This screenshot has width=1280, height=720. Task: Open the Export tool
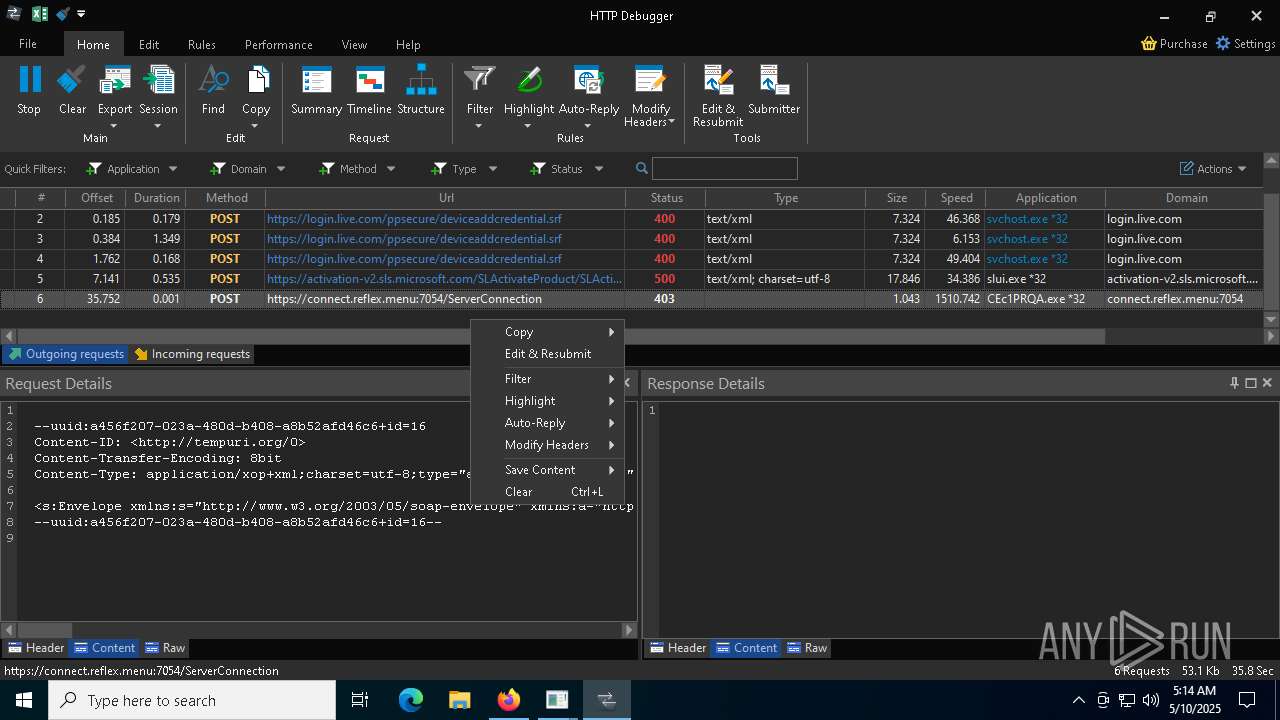click(x=115, y=81)
